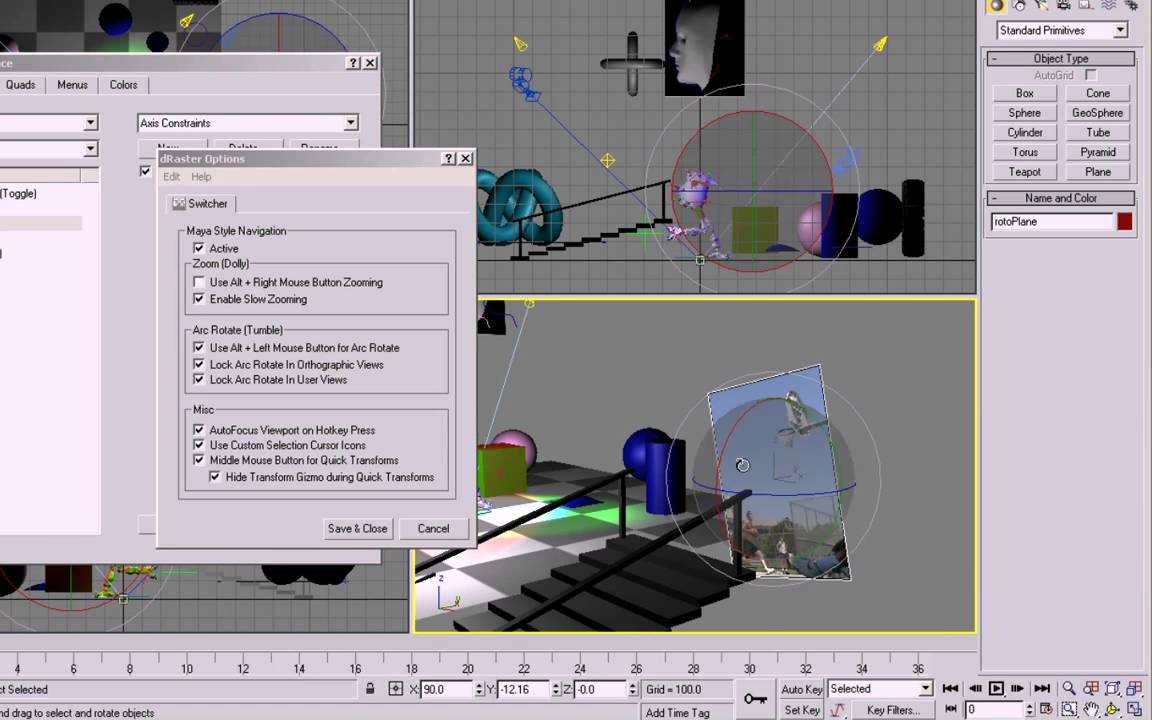Toggle the selection lock padlock icon
This screenshot has height=720, width=1152.
point(370,689)
